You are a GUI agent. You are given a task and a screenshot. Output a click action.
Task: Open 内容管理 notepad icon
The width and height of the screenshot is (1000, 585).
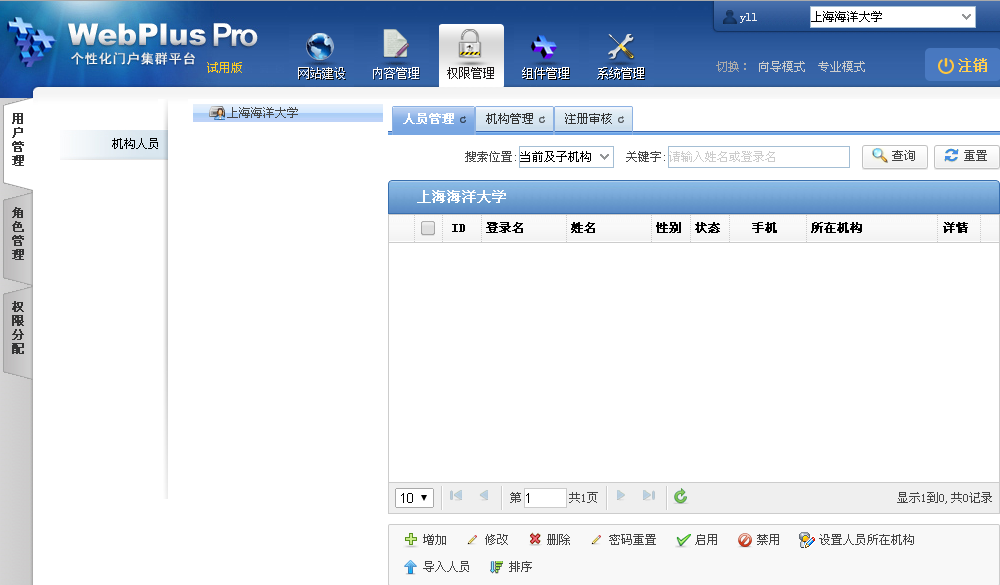click(396, 48)
